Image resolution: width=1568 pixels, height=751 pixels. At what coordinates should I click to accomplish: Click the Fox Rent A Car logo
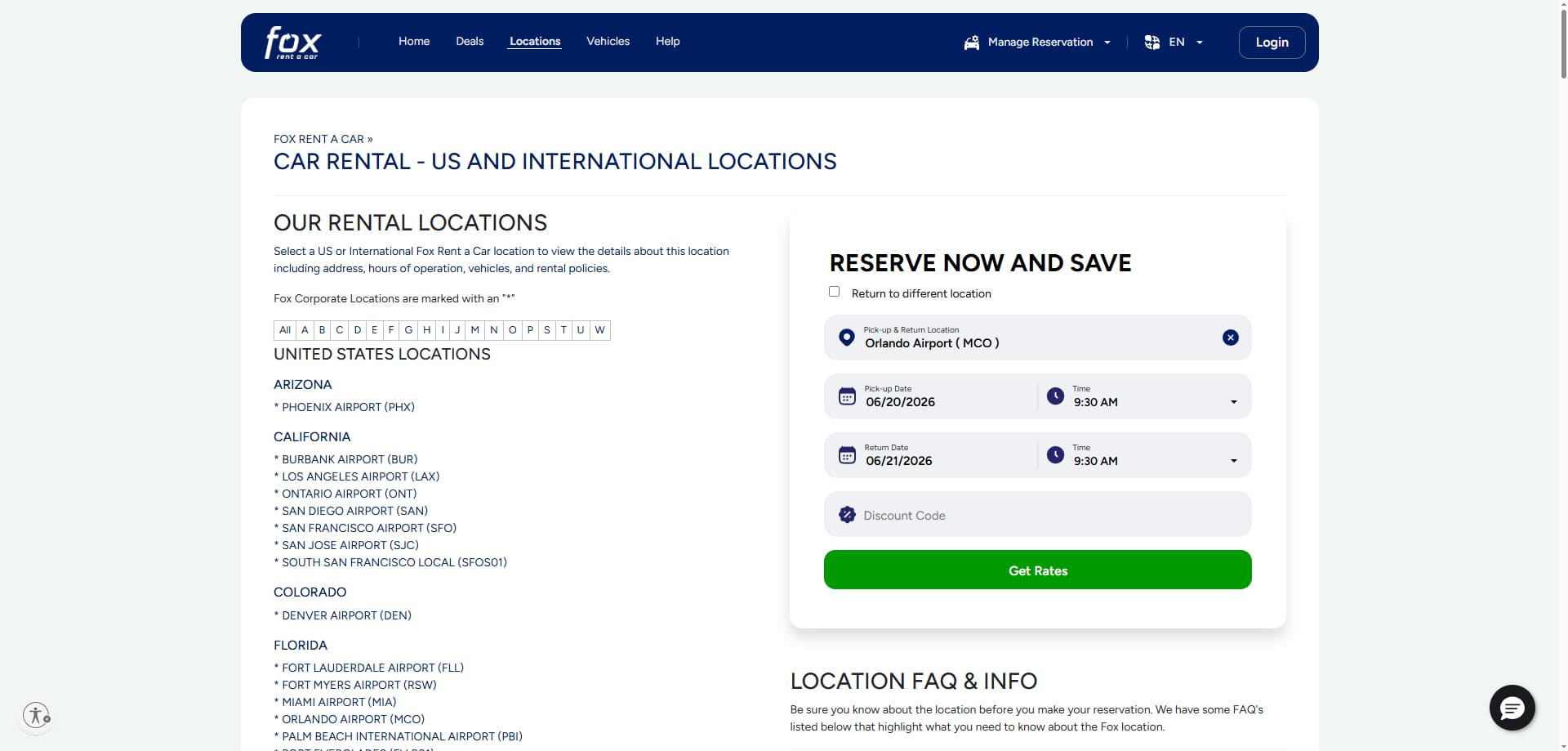pyautogui.click(x=292, y=42)
